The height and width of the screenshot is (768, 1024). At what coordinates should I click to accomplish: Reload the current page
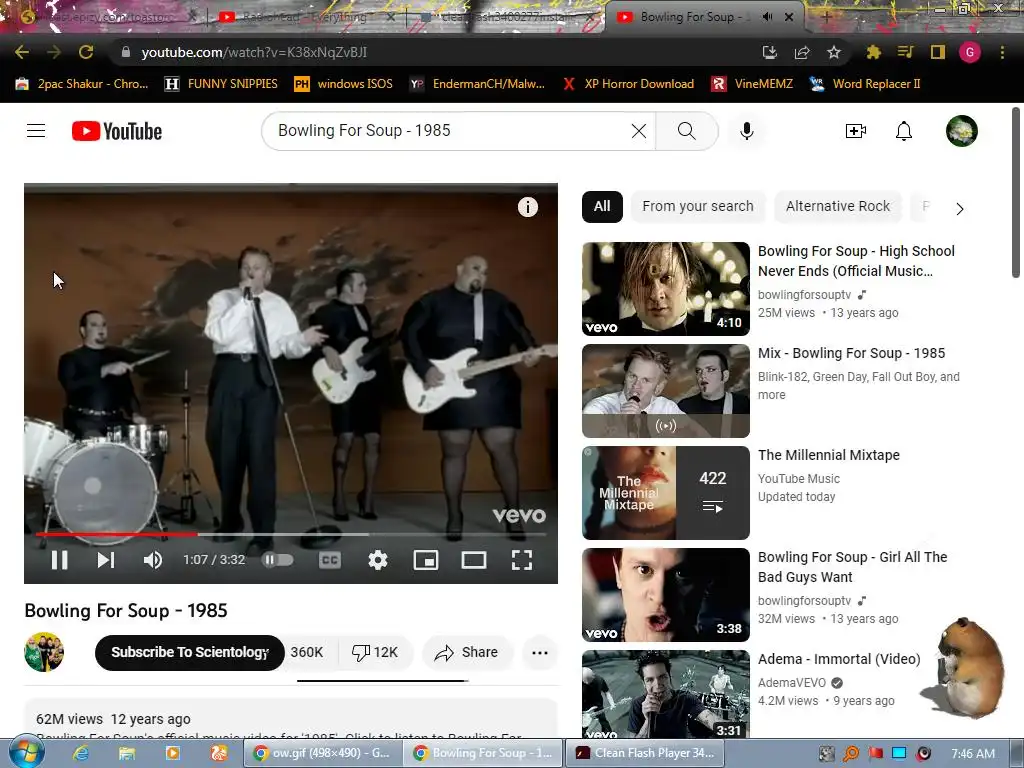pos(86,52)
